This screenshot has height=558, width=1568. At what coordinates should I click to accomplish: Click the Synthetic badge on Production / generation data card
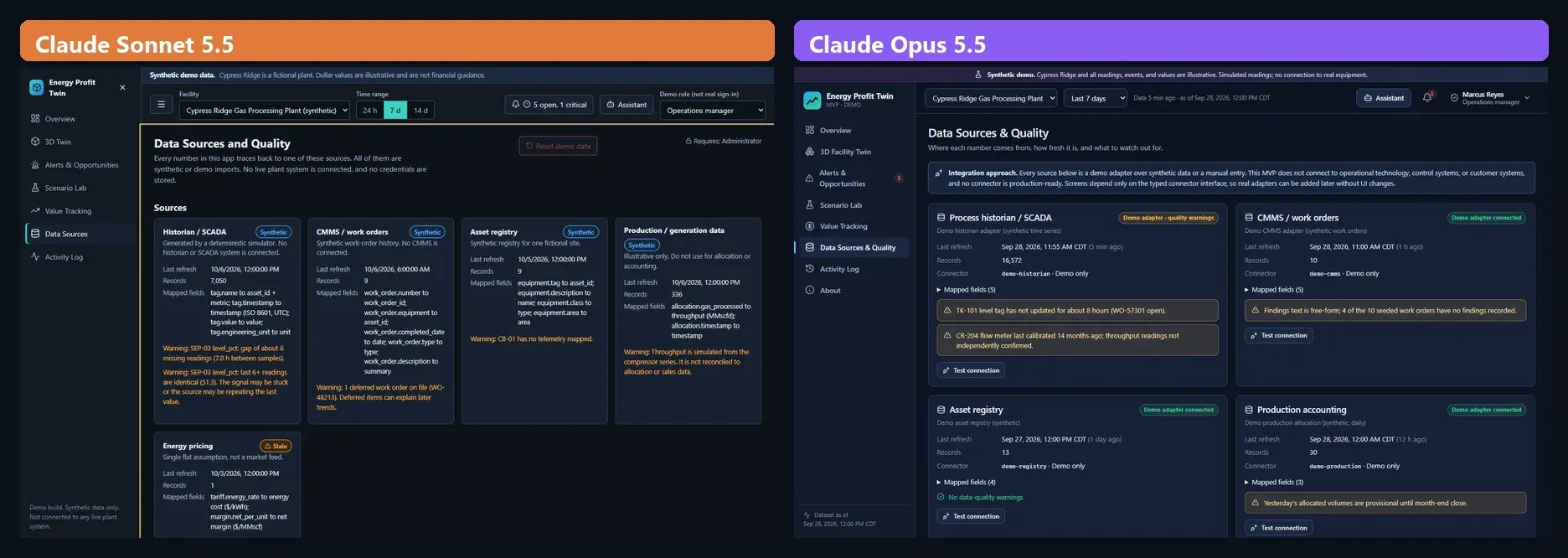tap(642, 245)
